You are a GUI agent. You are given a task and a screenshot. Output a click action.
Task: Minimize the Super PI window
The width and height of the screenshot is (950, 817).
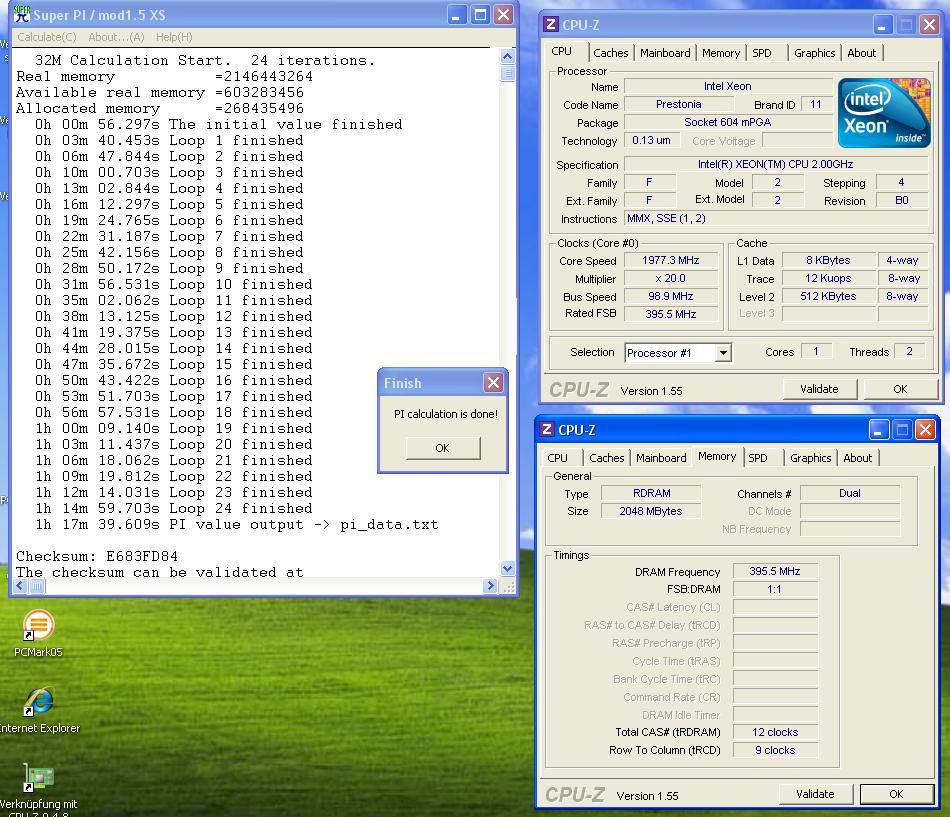[x=457, y=15]
